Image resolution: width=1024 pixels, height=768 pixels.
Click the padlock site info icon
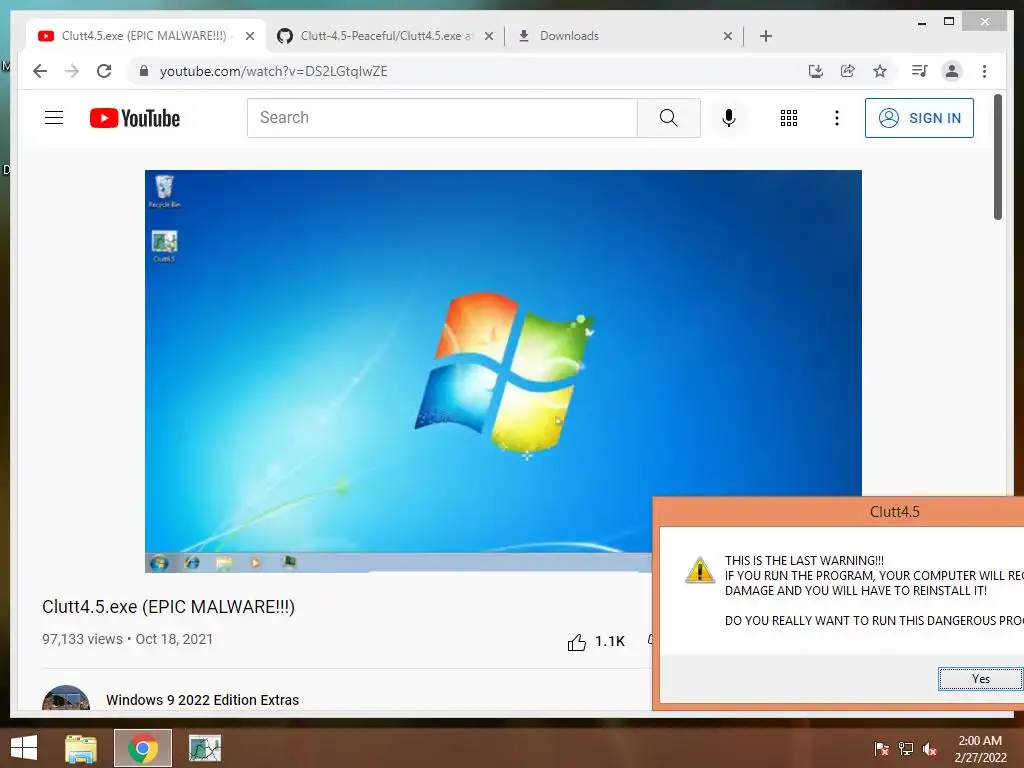pos(144,71)
